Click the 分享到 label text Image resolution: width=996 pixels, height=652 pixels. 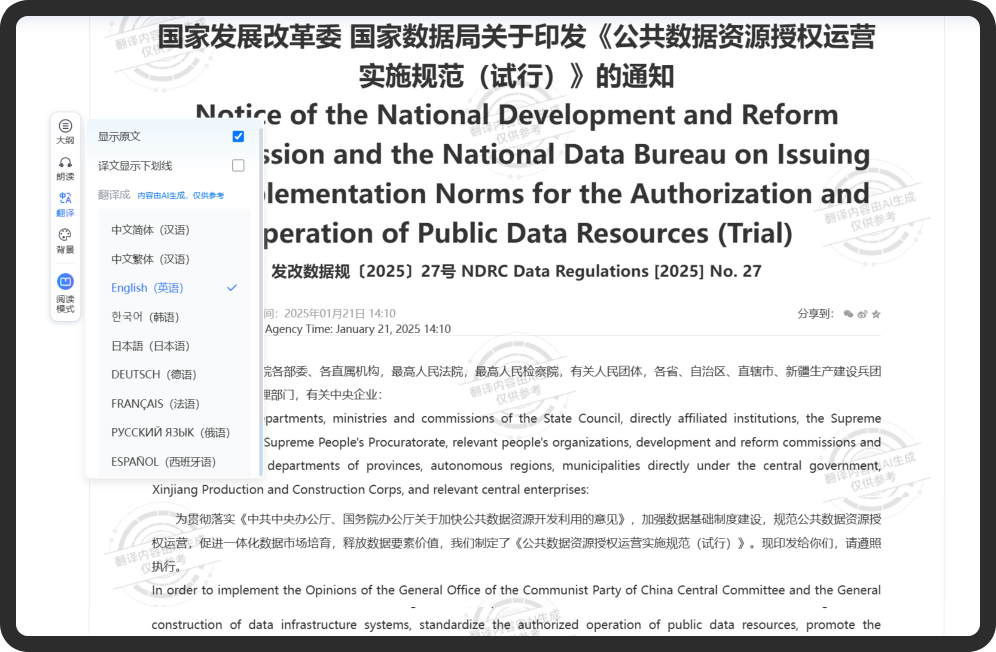[x=816, y=313]
